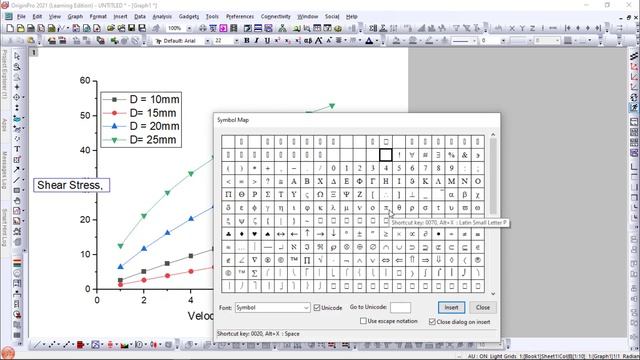Select the capital Sigma symbol in grid
Viewport: 640px width, 360px height.
coord(268,194)
